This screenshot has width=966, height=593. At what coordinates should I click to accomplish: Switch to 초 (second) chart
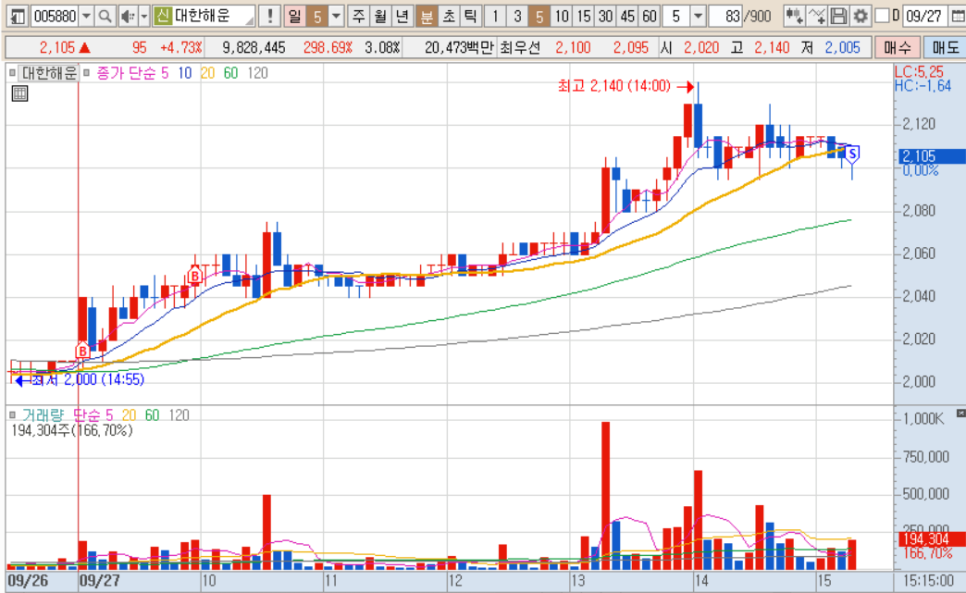pos(448,16)
